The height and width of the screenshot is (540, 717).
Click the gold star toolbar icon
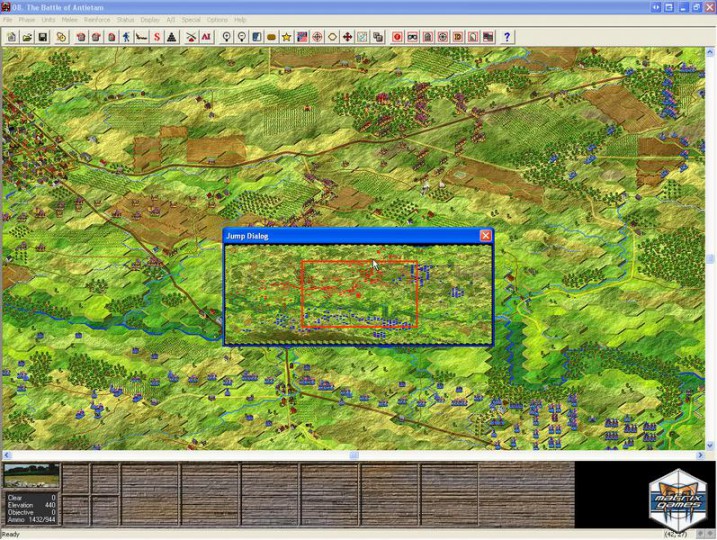[x=287, y=37]
